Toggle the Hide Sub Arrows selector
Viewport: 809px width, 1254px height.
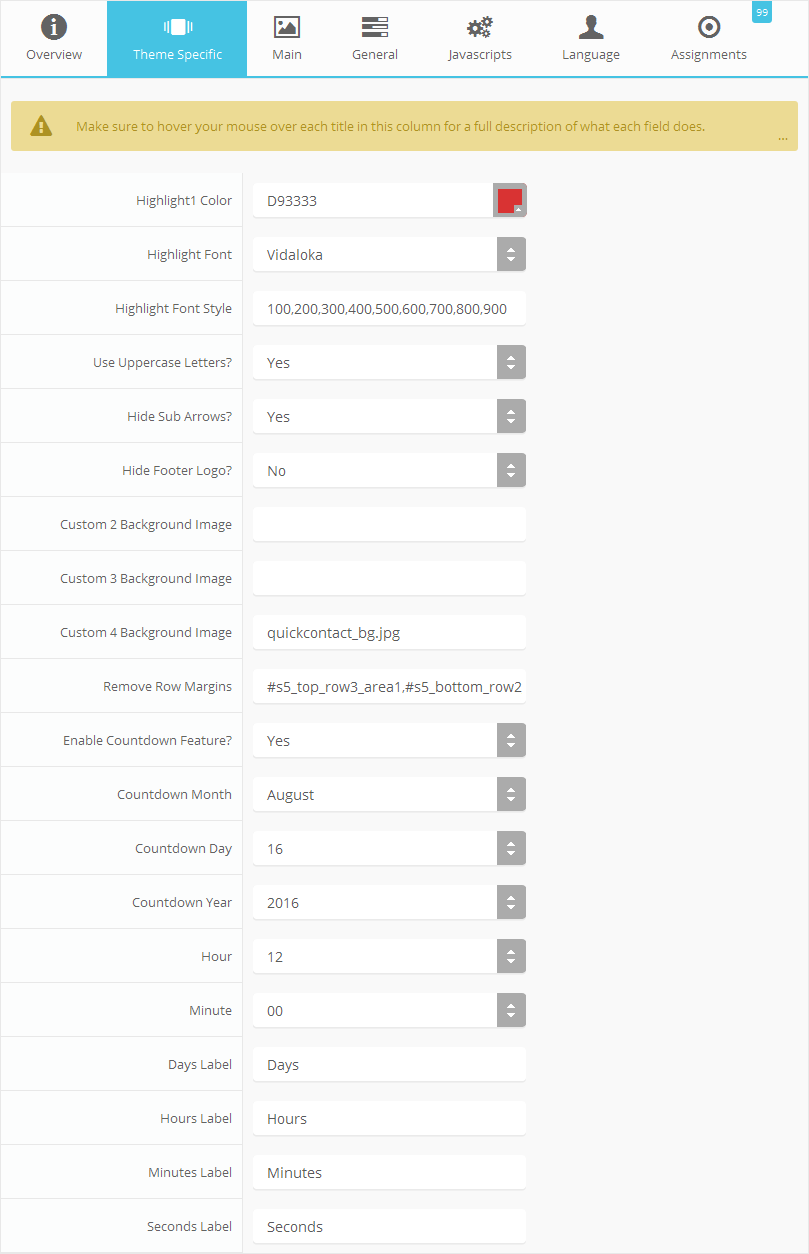coord(389,416)
